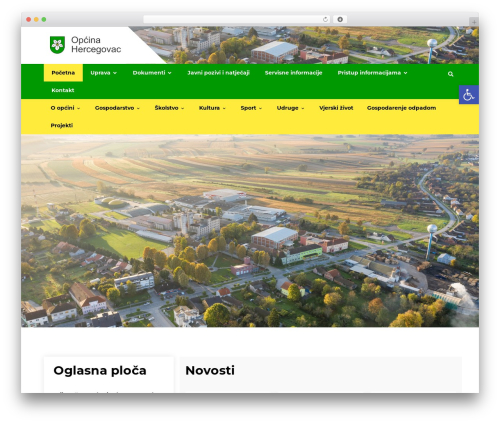Image resolution: width=500 pixels, height=423 pixels.
Task: Expand the Dokumenti dropdown menu
Action: 152,73
